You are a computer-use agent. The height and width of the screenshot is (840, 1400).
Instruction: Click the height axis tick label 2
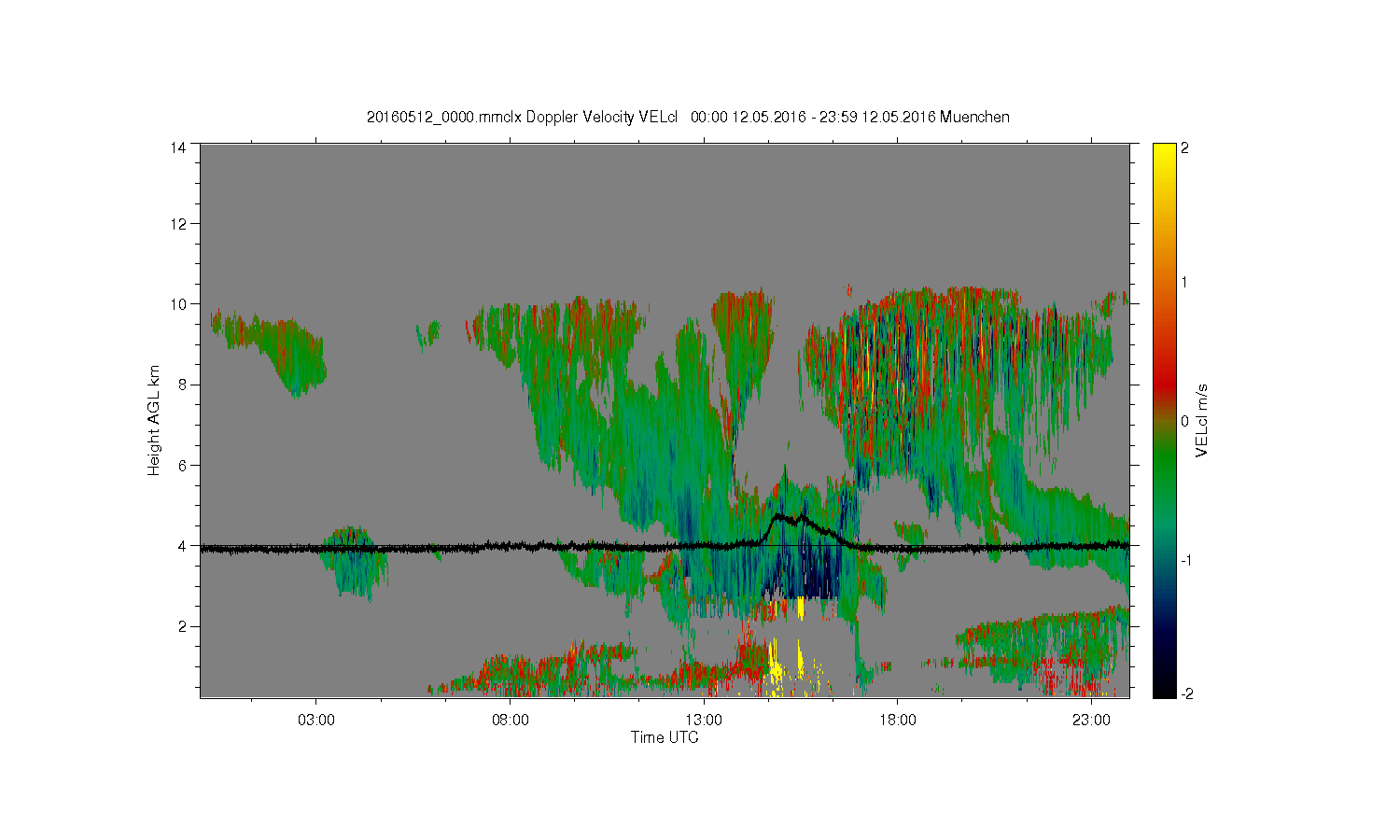(182, 626)
